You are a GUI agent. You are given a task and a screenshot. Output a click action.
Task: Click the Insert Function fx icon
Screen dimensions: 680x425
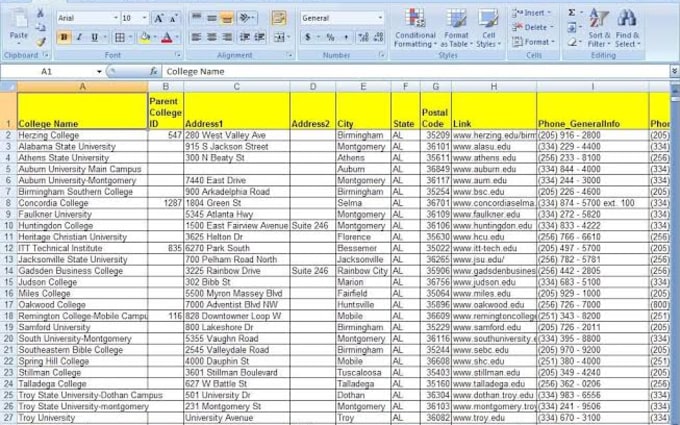[153, 72]
